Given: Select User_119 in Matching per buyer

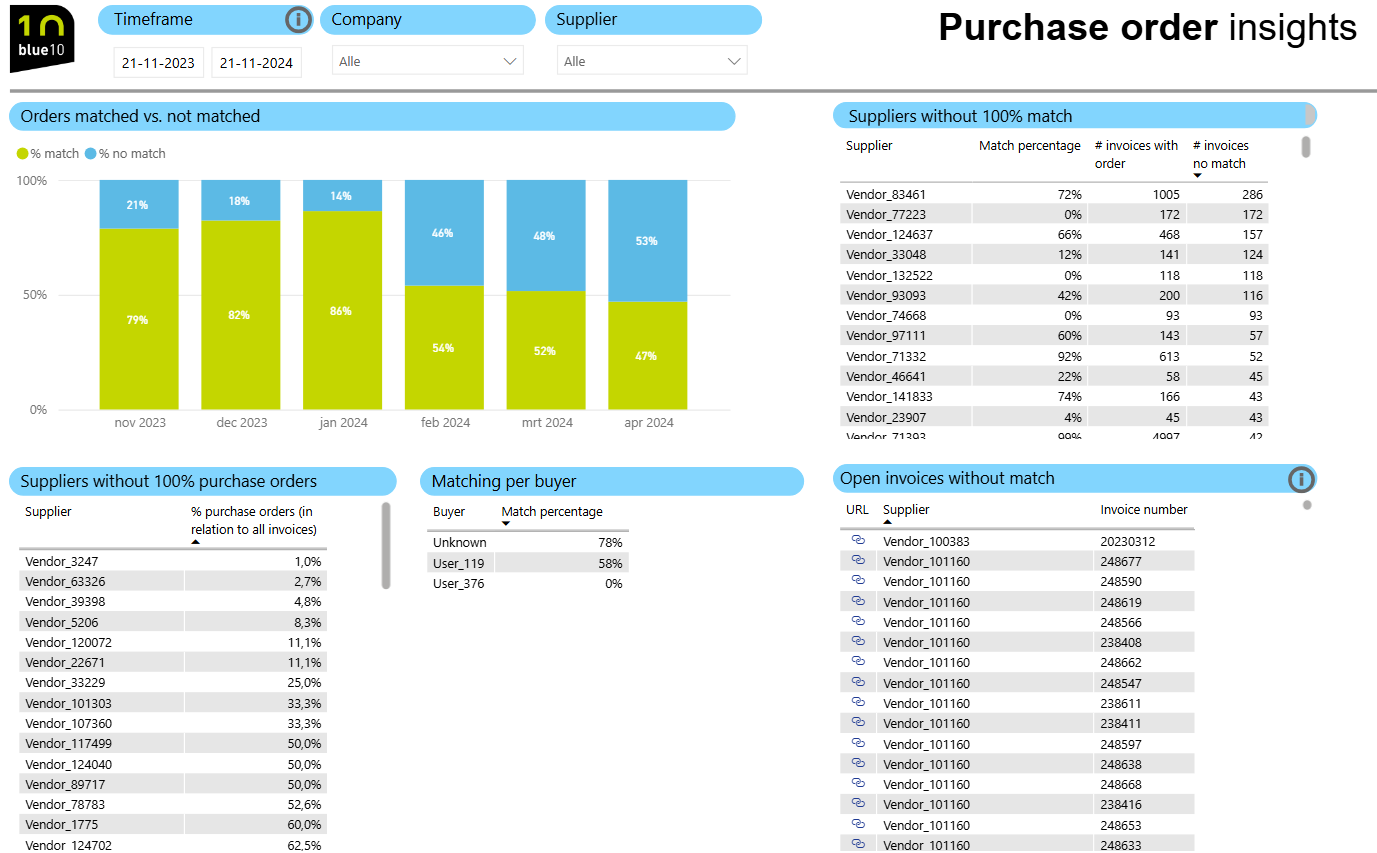Looking at the screenshot, I should [x=459, y=563].
